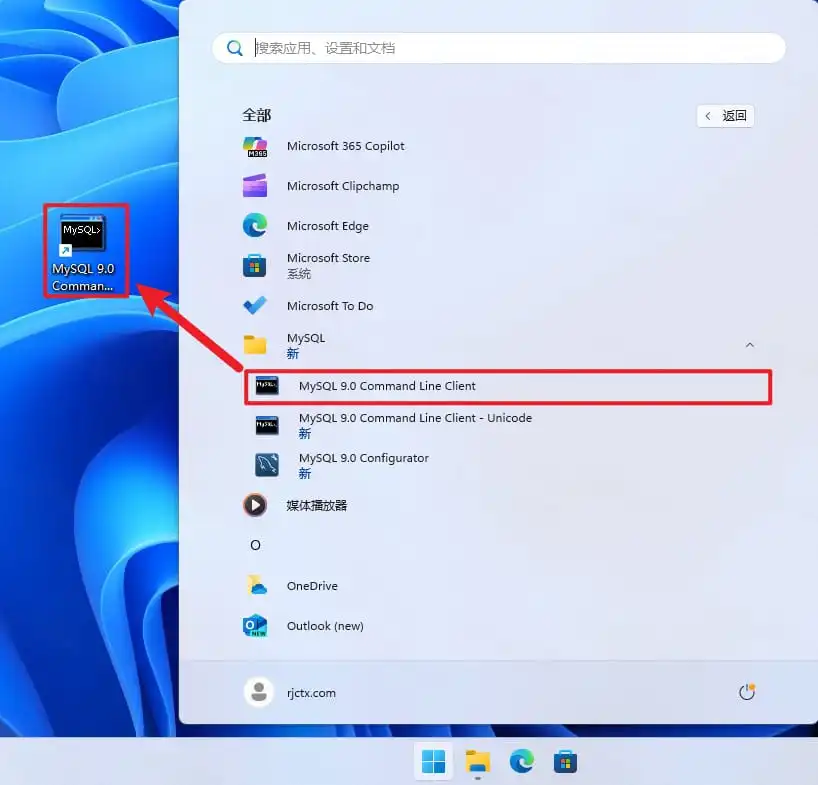Click the Microsoft To Do label
Screen dimensions: 818x785
330,306
